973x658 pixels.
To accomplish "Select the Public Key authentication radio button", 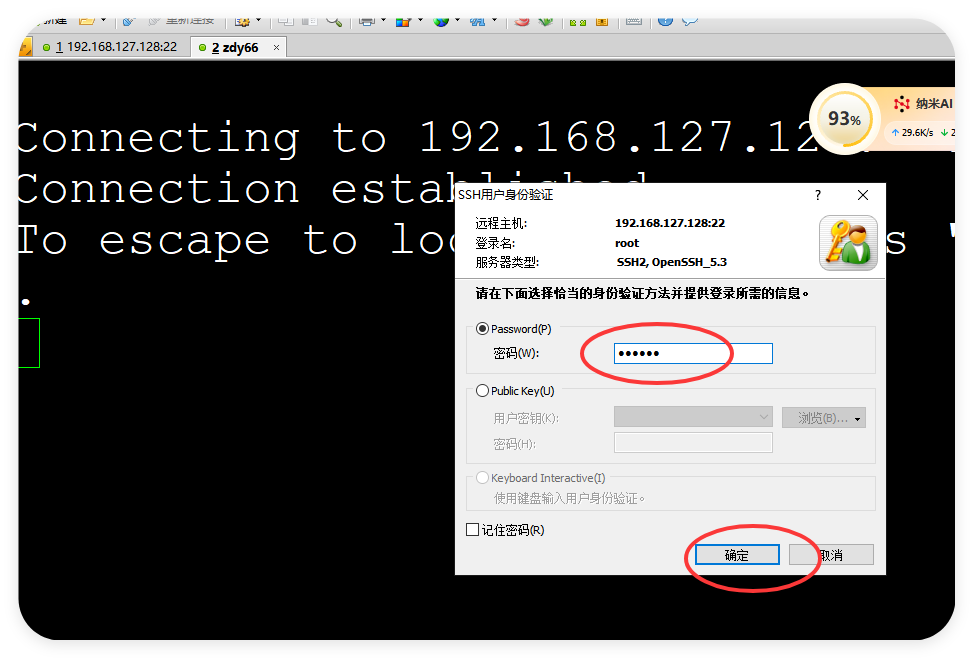I will pyautogui.click(x=482, y=390).
